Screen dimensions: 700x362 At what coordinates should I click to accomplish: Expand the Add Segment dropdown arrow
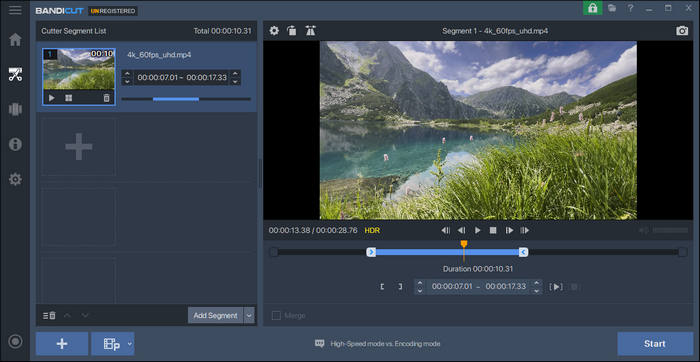tap(249, 316)
